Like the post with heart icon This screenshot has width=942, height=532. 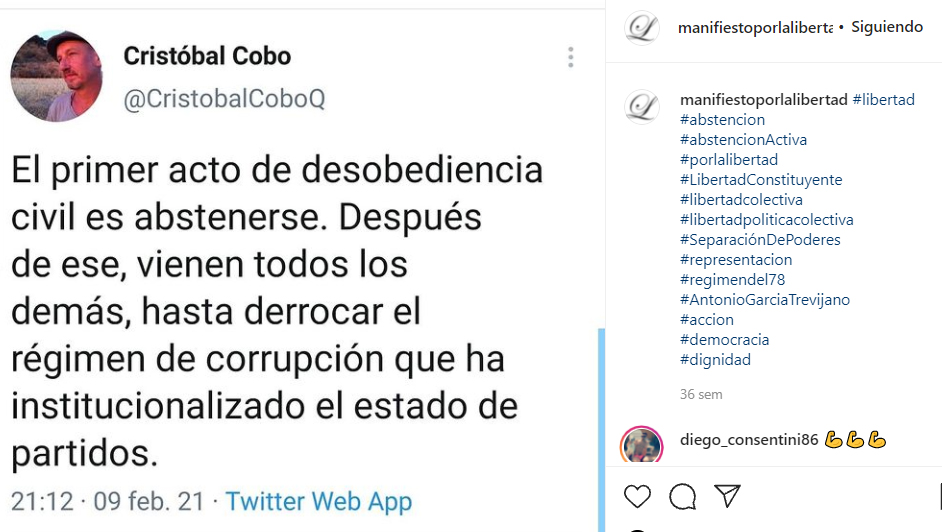tap(637, 497)
